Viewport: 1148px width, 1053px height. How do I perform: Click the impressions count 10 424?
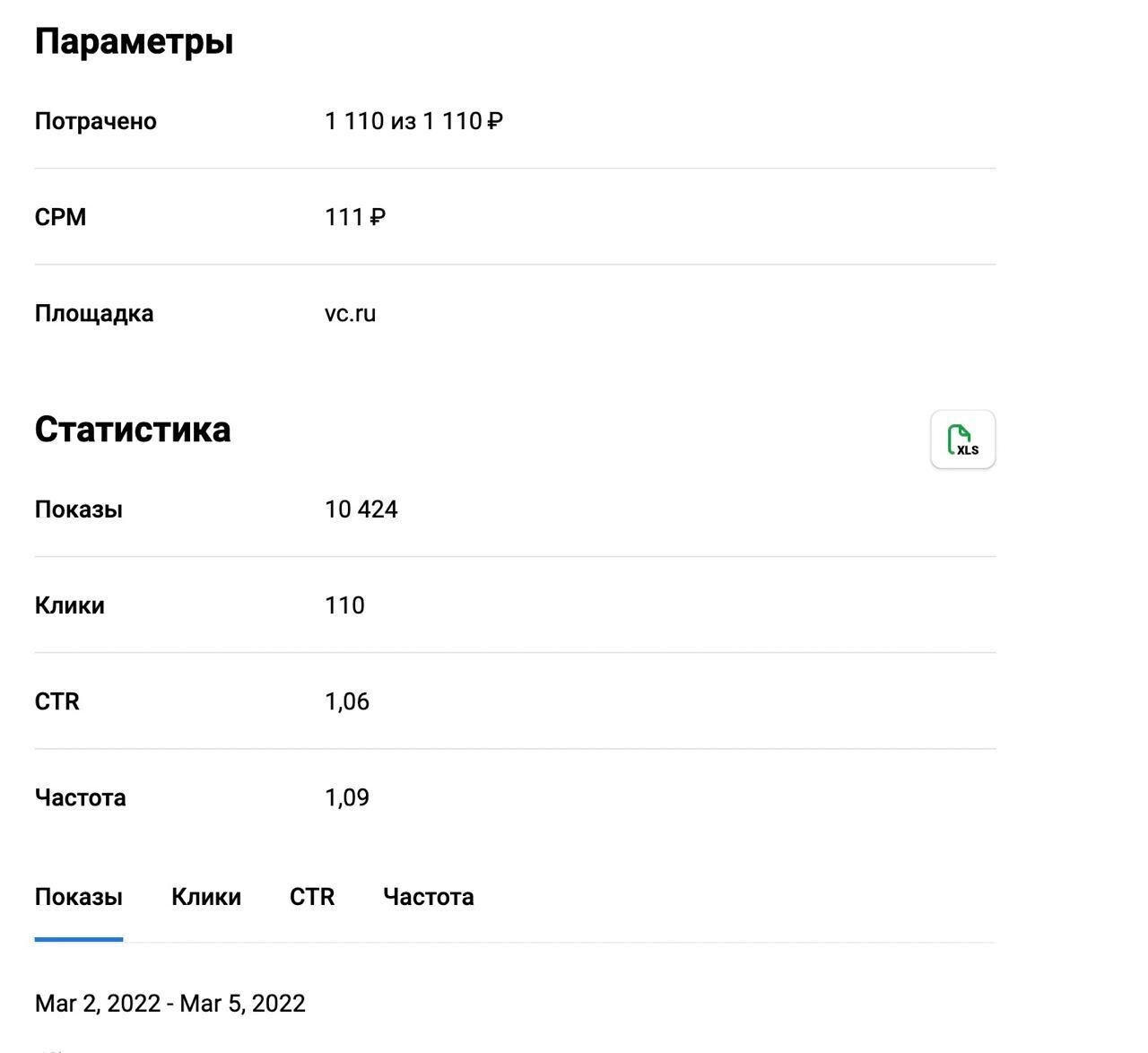coord(361,509)
